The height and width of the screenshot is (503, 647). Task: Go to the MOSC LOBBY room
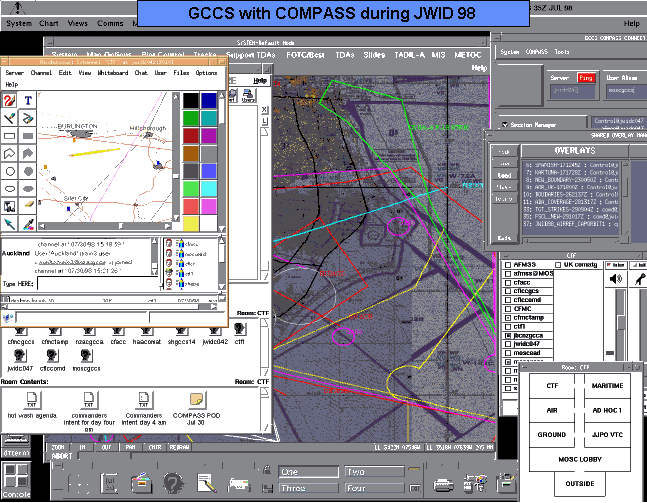click(580, 459)
